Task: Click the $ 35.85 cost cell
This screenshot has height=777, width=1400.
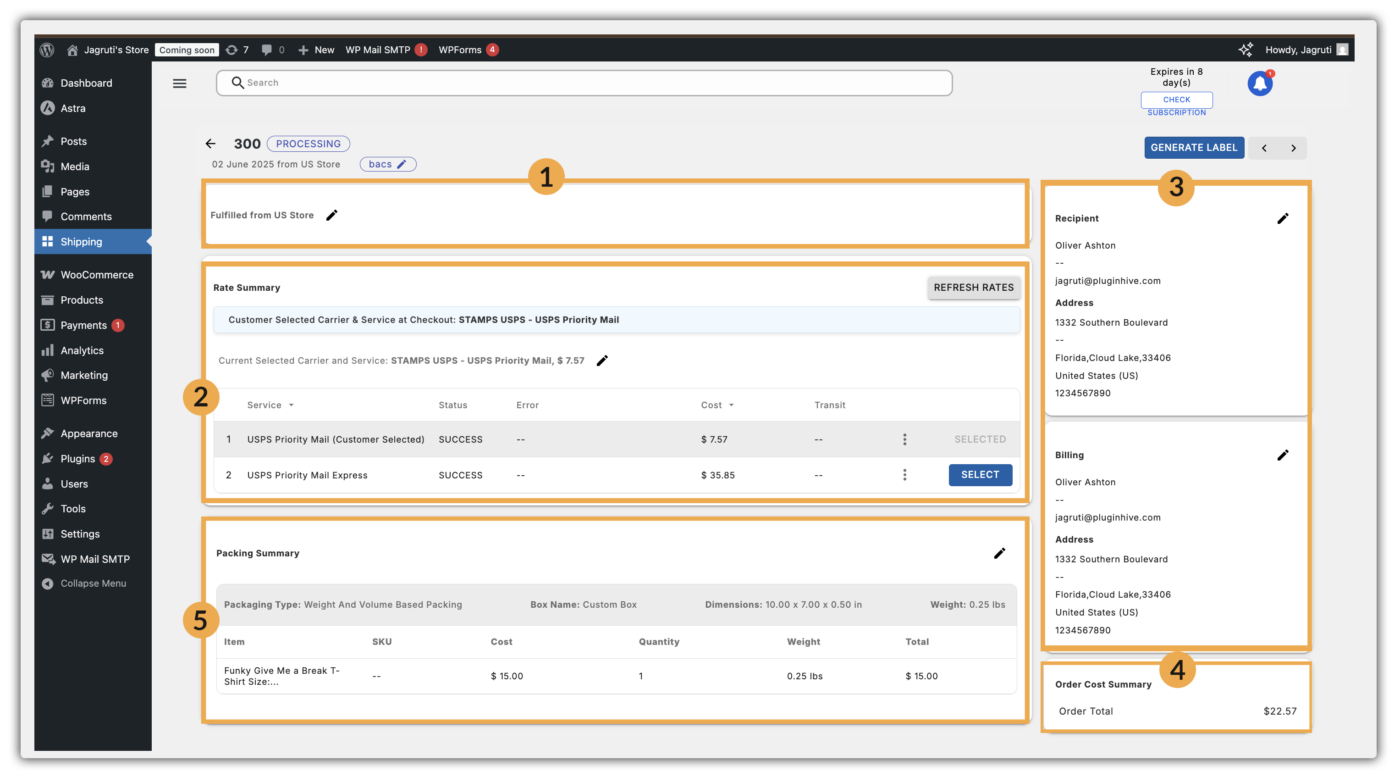Action: [x=718, y=476]
